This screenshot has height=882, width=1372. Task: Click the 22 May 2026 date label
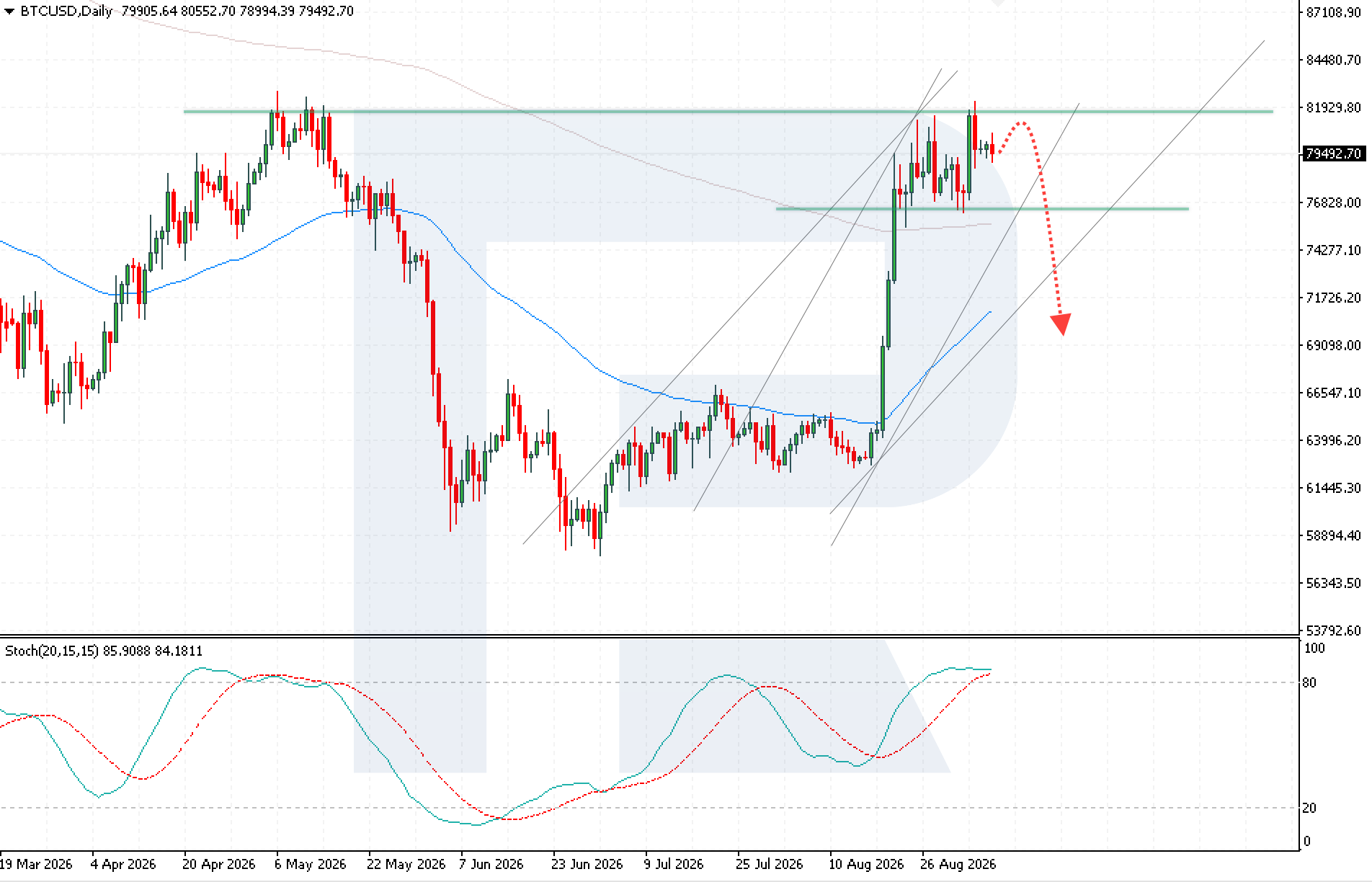[406, 864]
